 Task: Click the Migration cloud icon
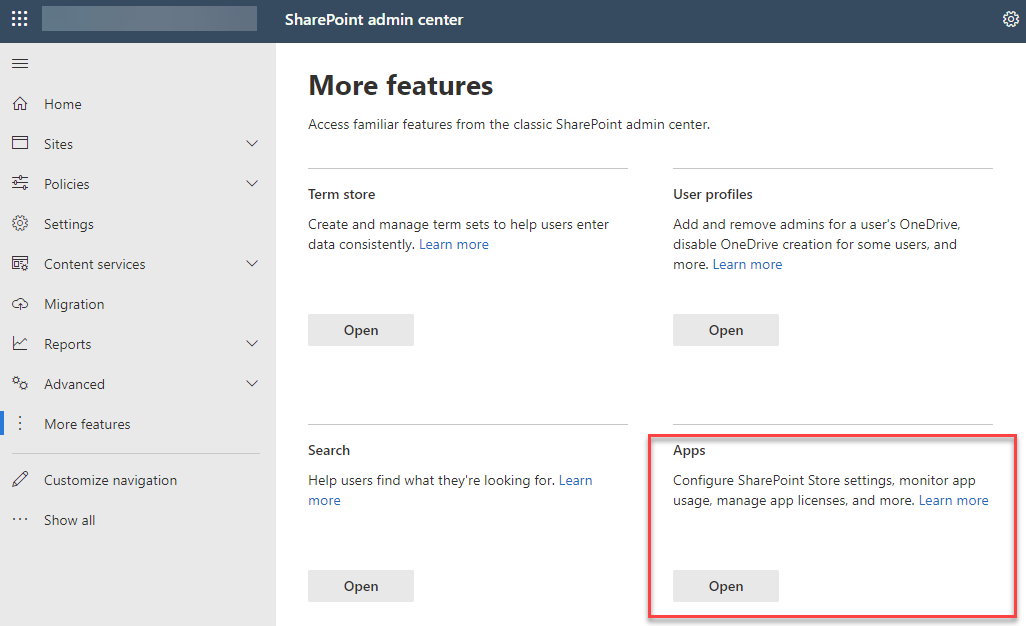click(20, 304)
